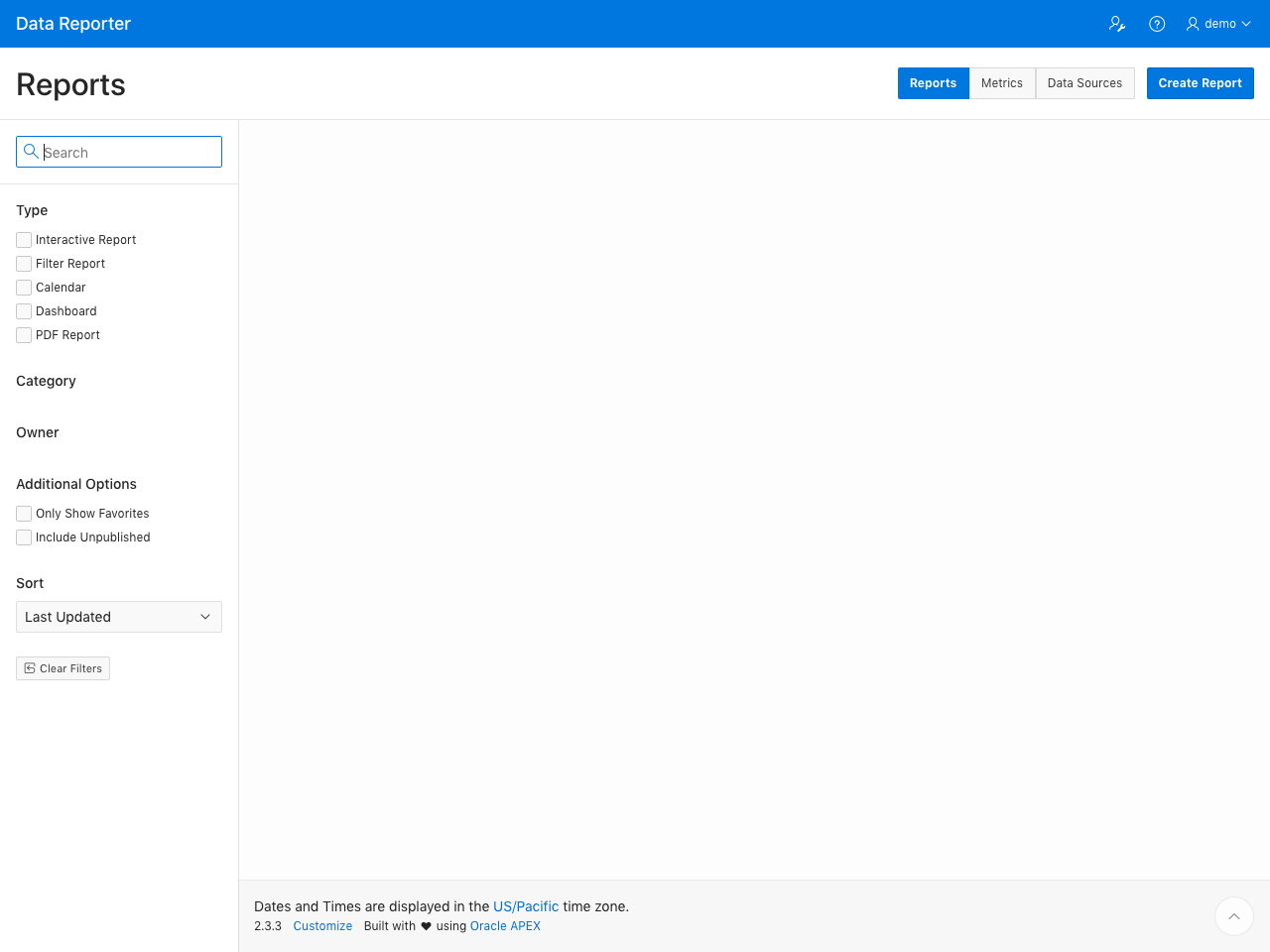1270x952 pixels.
Task: Open the US/Pacific time zone link
Action: coord(526,906)
